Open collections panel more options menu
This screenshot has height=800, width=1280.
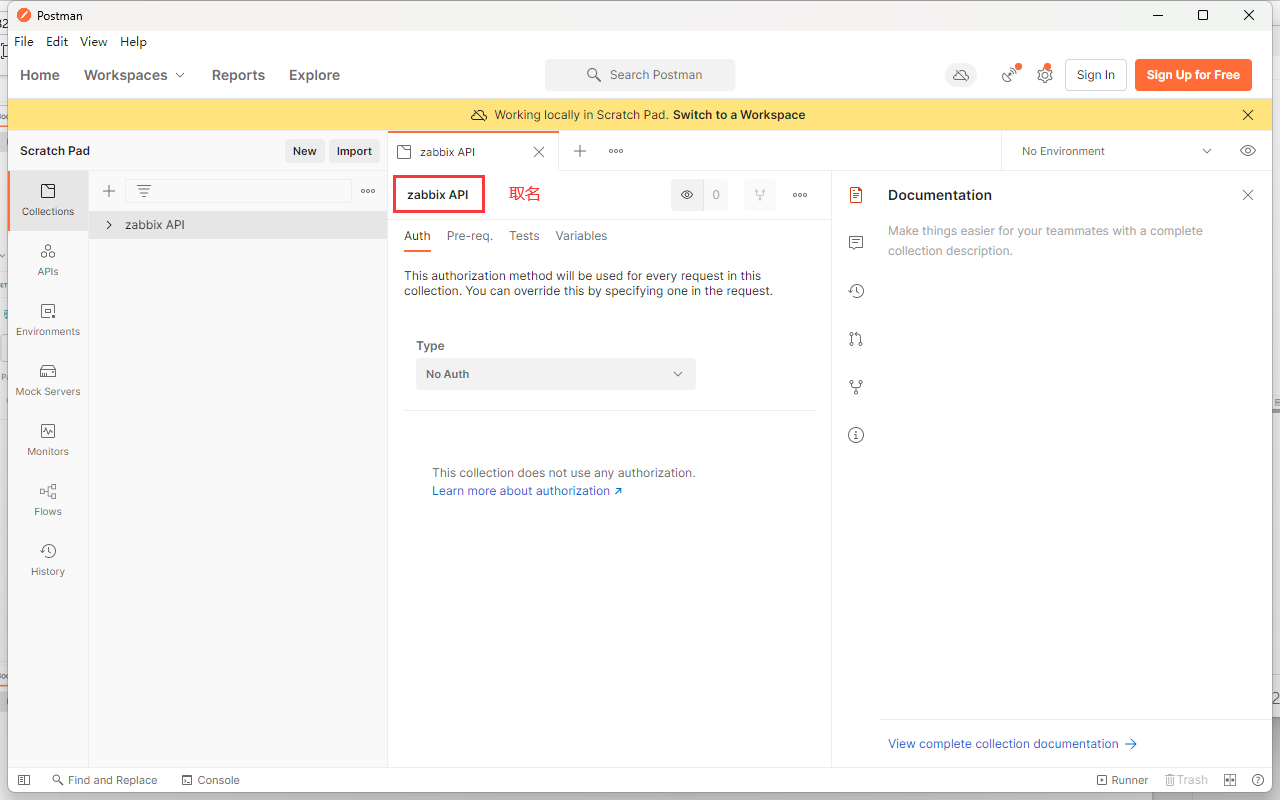click(x=368, y=191)
